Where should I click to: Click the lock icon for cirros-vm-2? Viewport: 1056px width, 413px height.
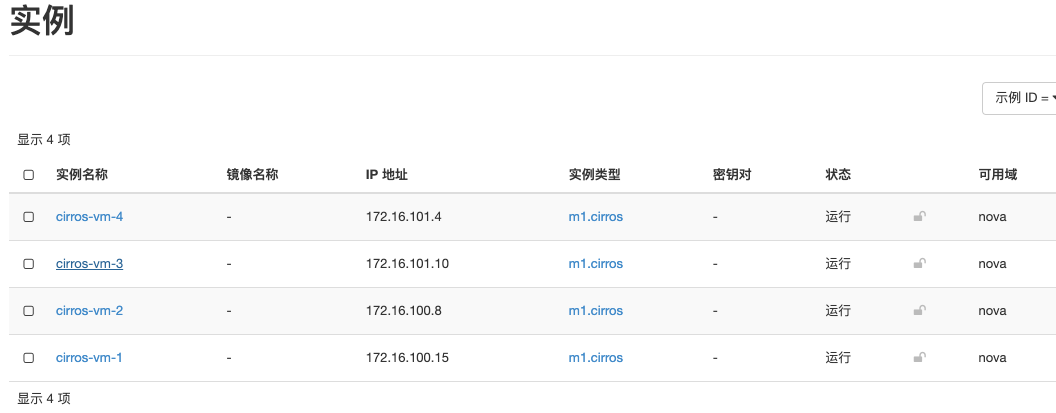click(x=919, y=311)
